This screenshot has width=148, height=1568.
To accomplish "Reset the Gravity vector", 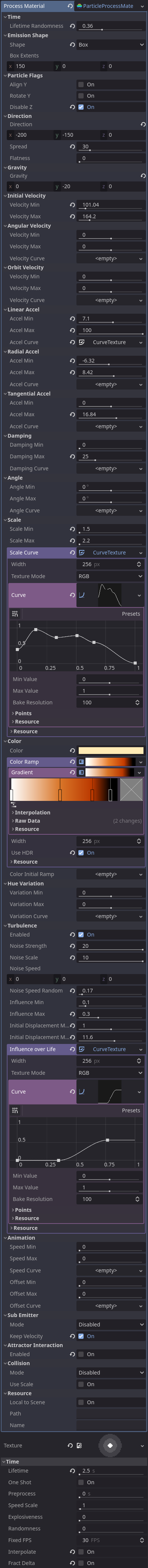I will pos(143,176).
